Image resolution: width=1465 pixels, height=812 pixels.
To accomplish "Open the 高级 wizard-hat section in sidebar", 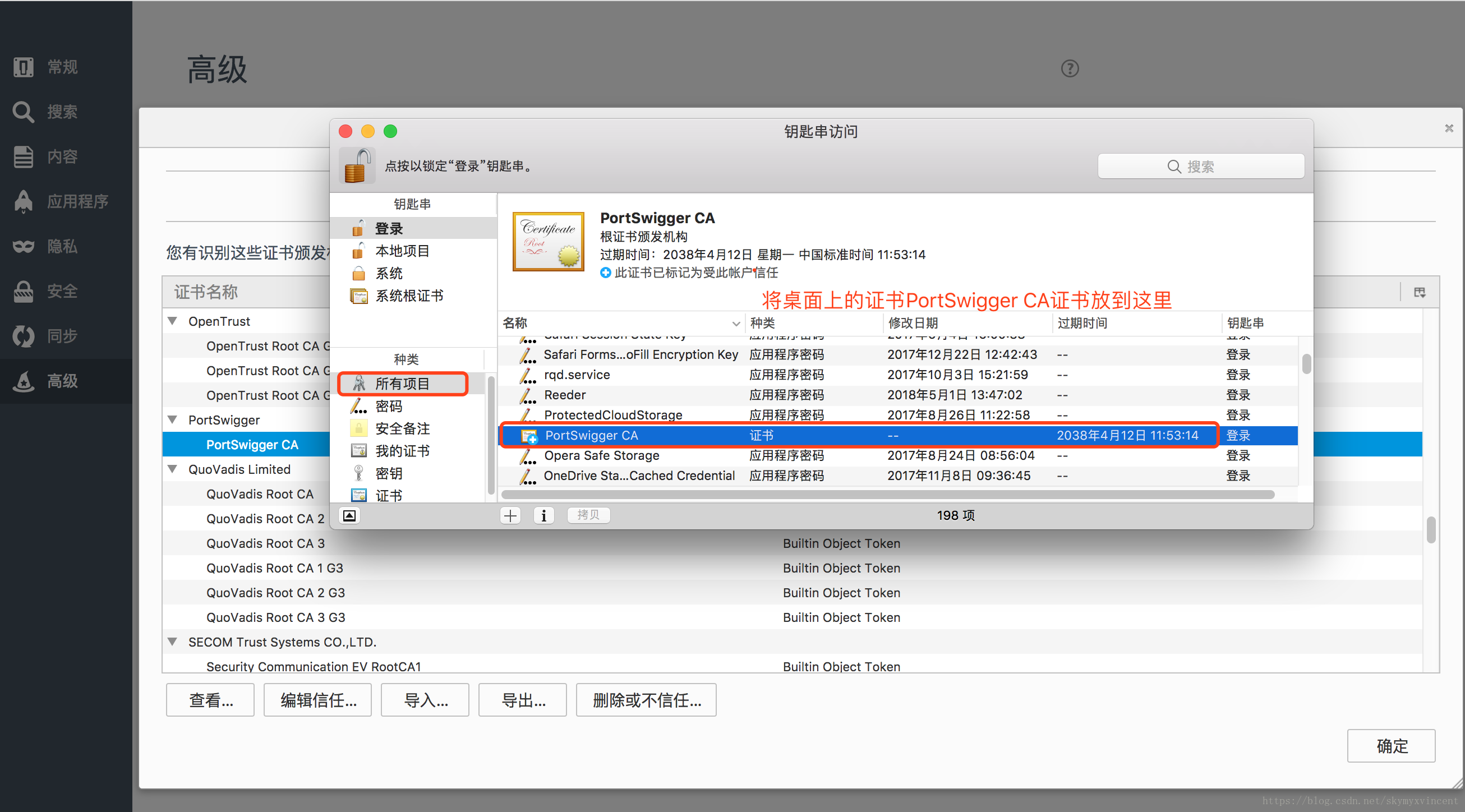I will [x=24, y=381].
